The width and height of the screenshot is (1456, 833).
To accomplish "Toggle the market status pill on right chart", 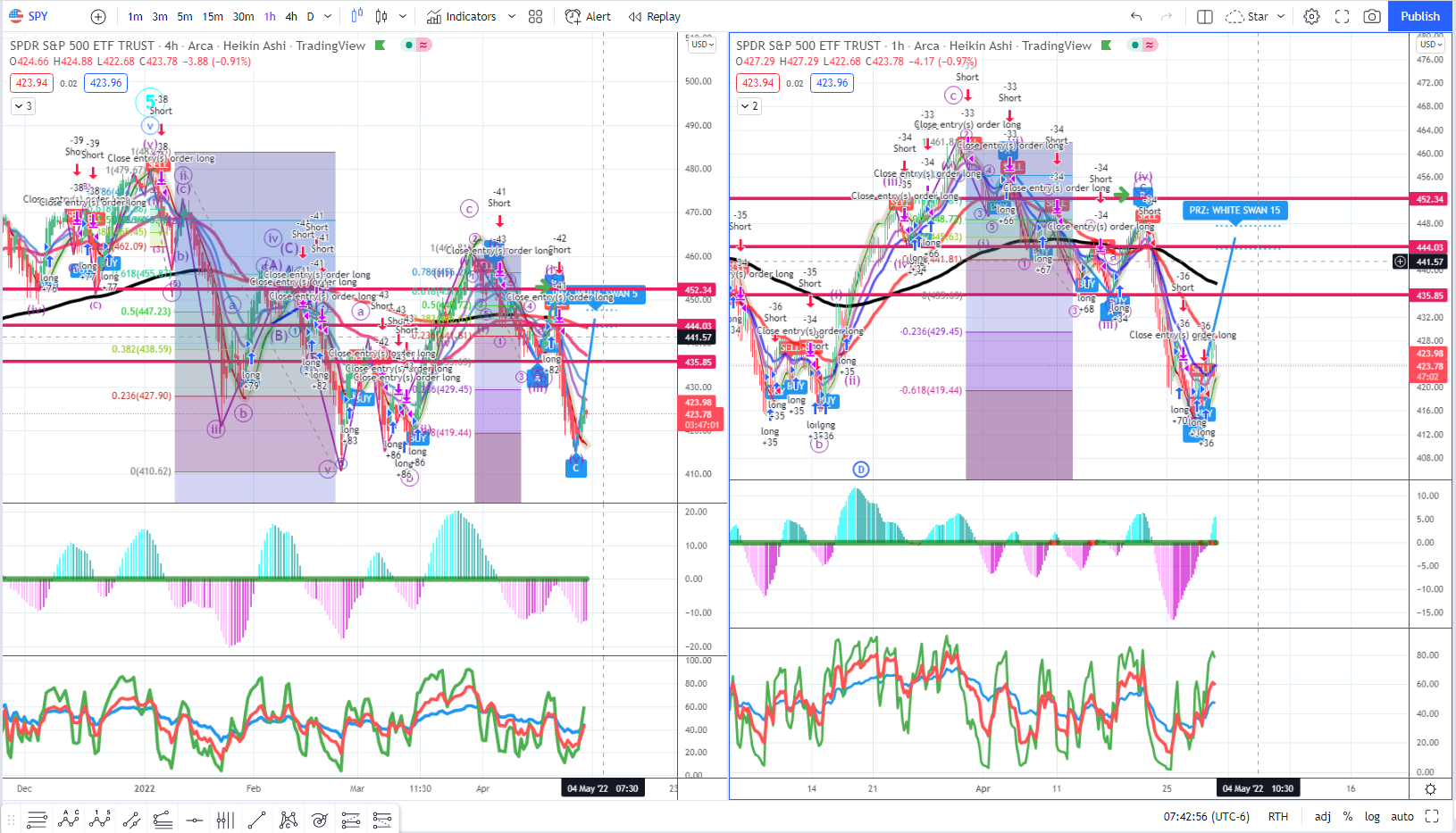I will 1142,45.
